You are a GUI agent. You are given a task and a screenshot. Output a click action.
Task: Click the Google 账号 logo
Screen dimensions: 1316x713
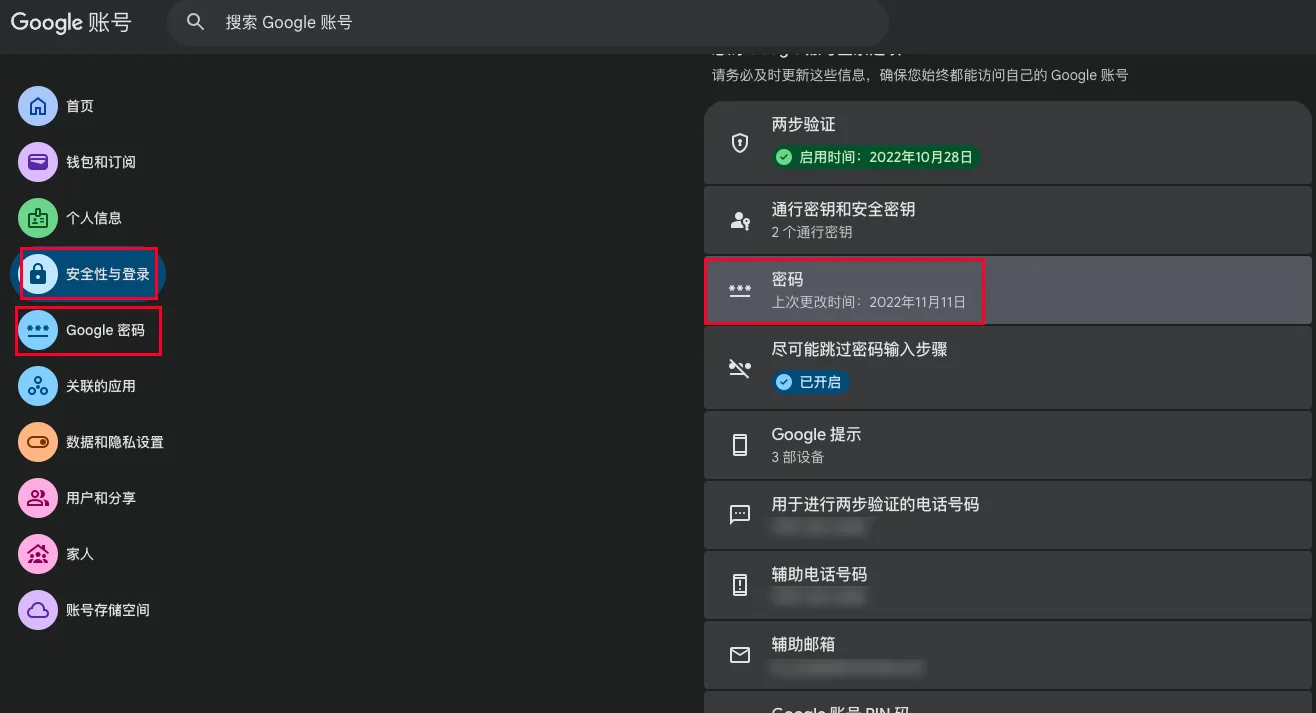(x=71, y=22)
